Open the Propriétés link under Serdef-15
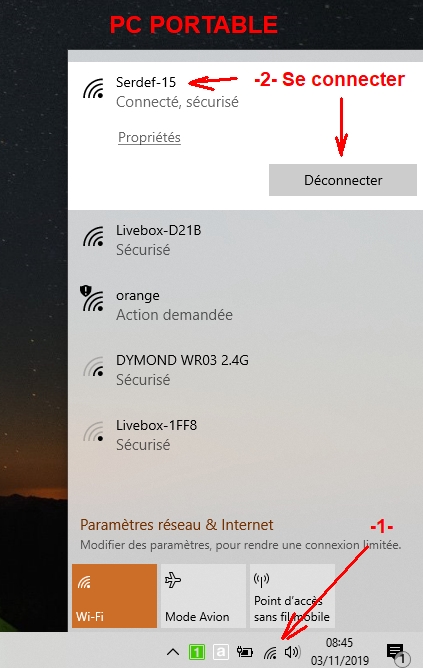 pyautogui.click(x=150, y=138)
